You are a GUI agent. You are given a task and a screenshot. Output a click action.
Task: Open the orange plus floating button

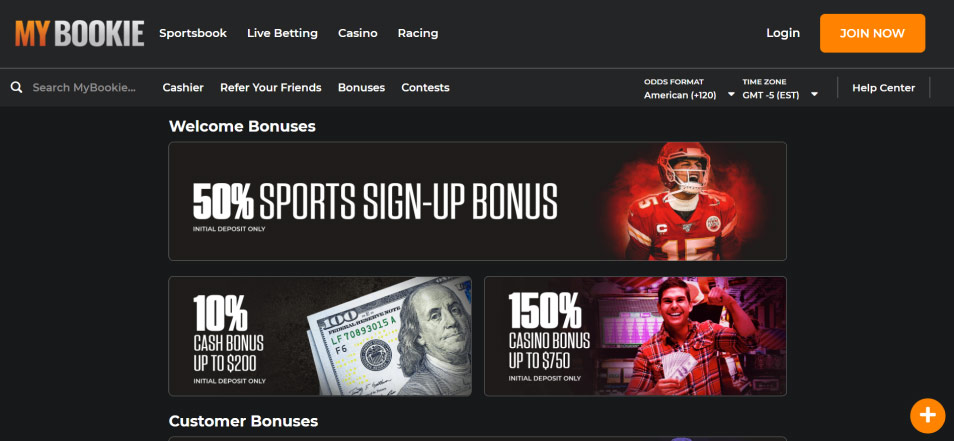(927, 415)
